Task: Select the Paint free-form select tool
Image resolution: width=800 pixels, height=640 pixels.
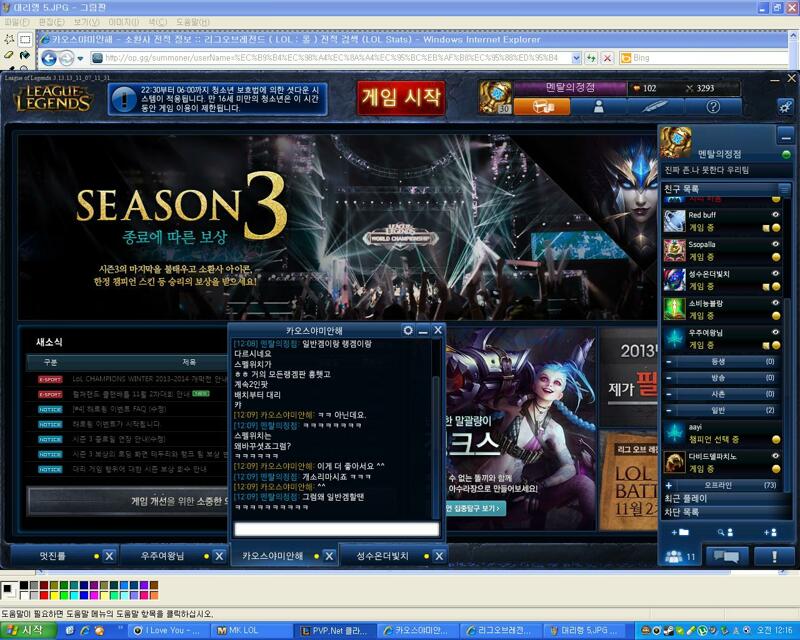Action: (9, 39)
